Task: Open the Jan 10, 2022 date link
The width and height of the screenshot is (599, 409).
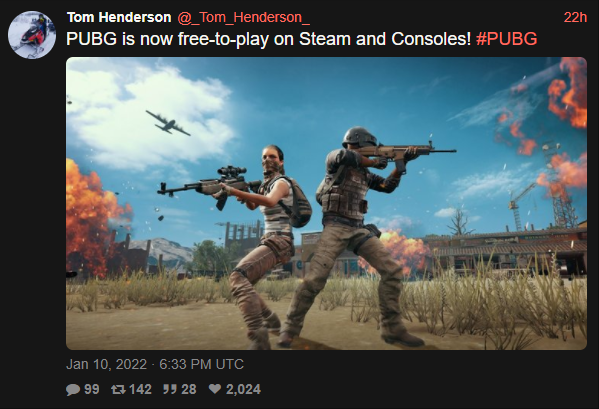Action: (107, 364)
